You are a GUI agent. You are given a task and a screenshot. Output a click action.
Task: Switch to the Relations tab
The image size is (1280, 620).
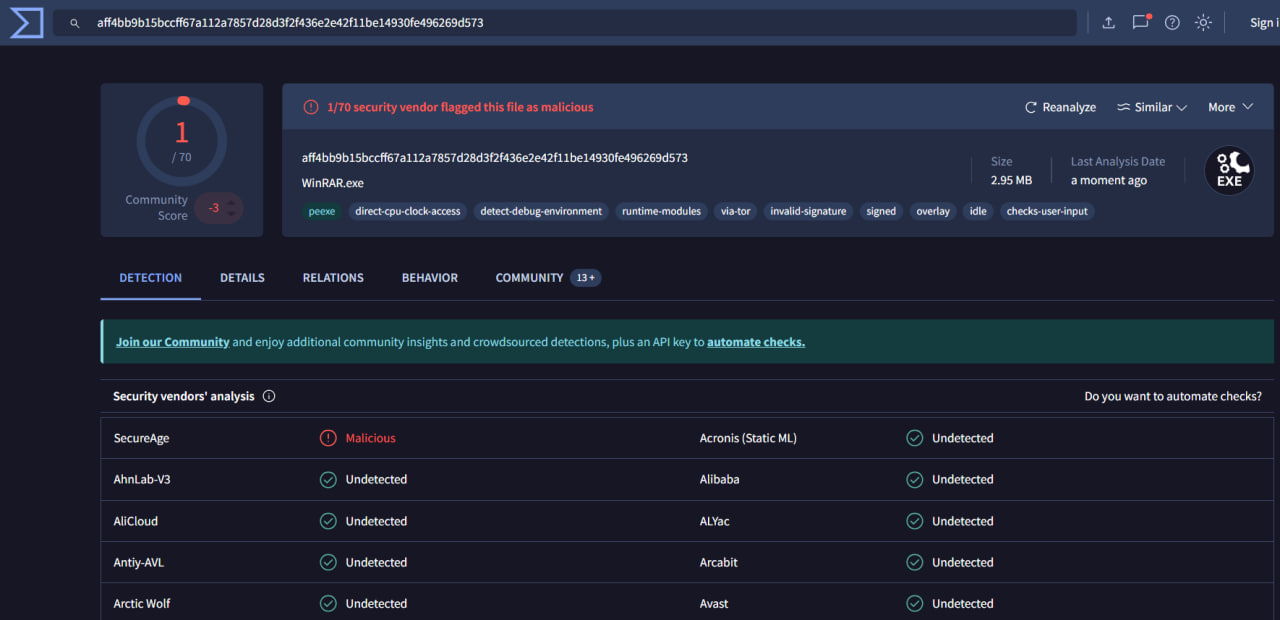pos(333,278)
